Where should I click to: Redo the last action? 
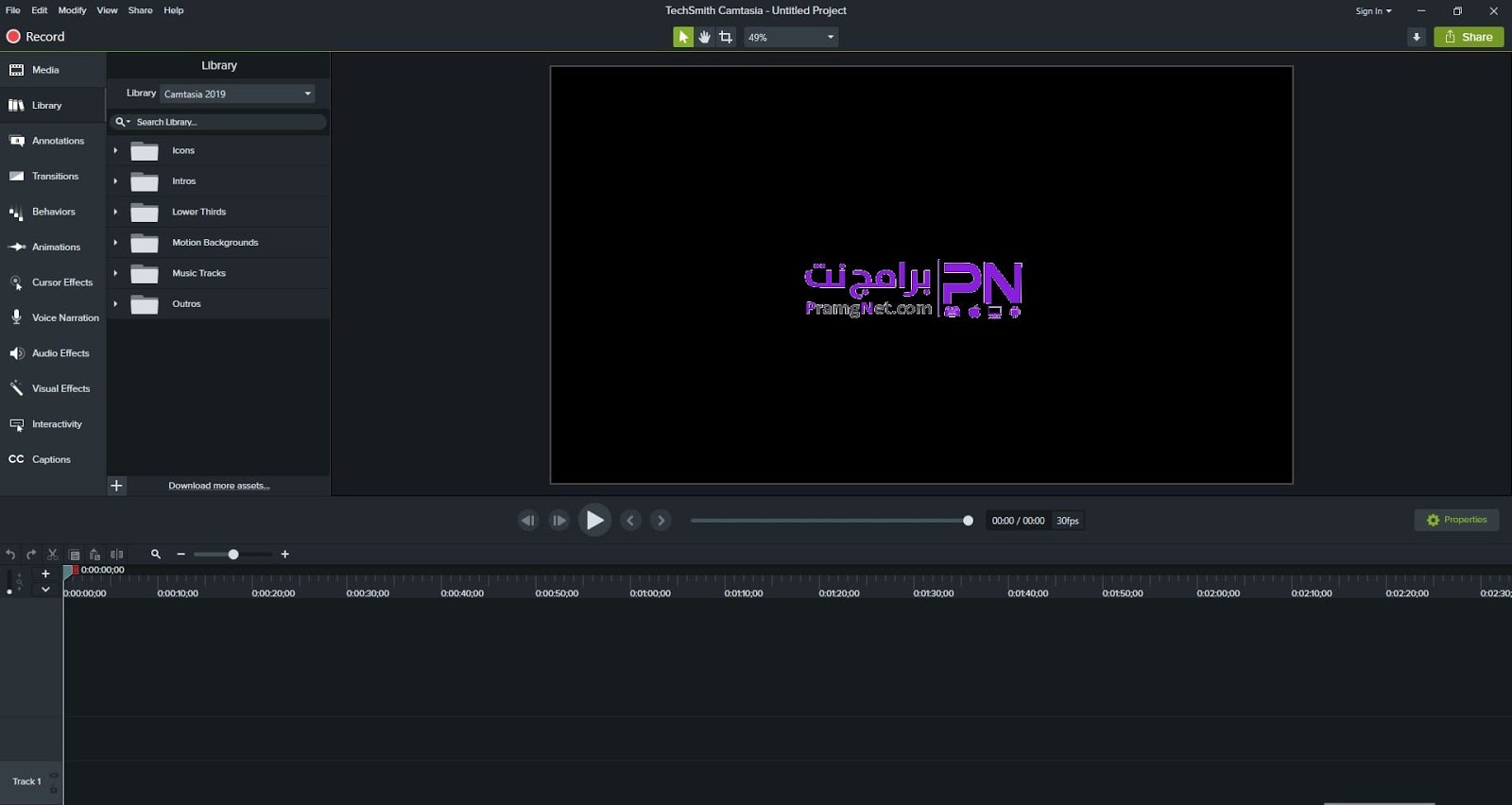pos(31,555)
